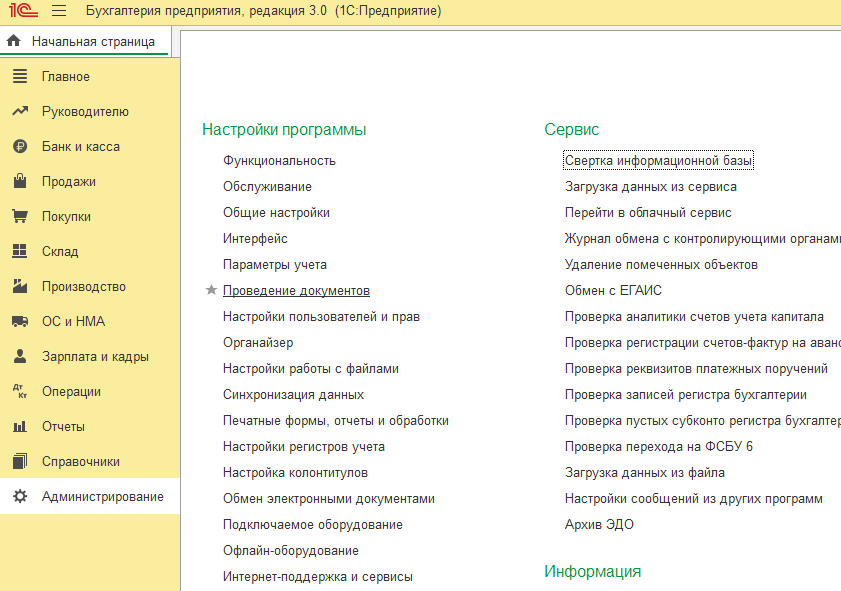
Task: Open Загрузка данных из файла
Action: pos(645,472)
